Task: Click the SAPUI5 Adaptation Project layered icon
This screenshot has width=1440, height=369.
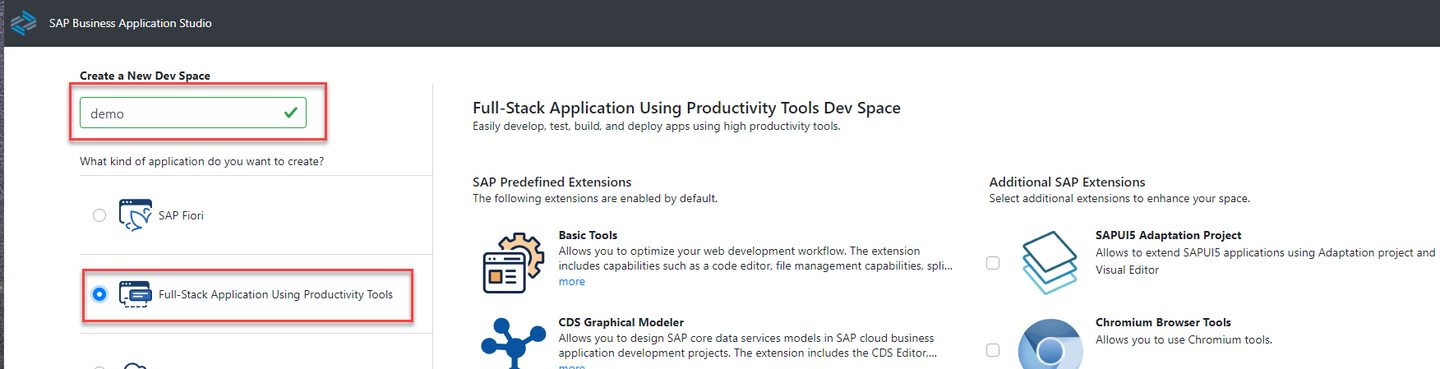Action: pyautogui.click(x=1049, y=262)
